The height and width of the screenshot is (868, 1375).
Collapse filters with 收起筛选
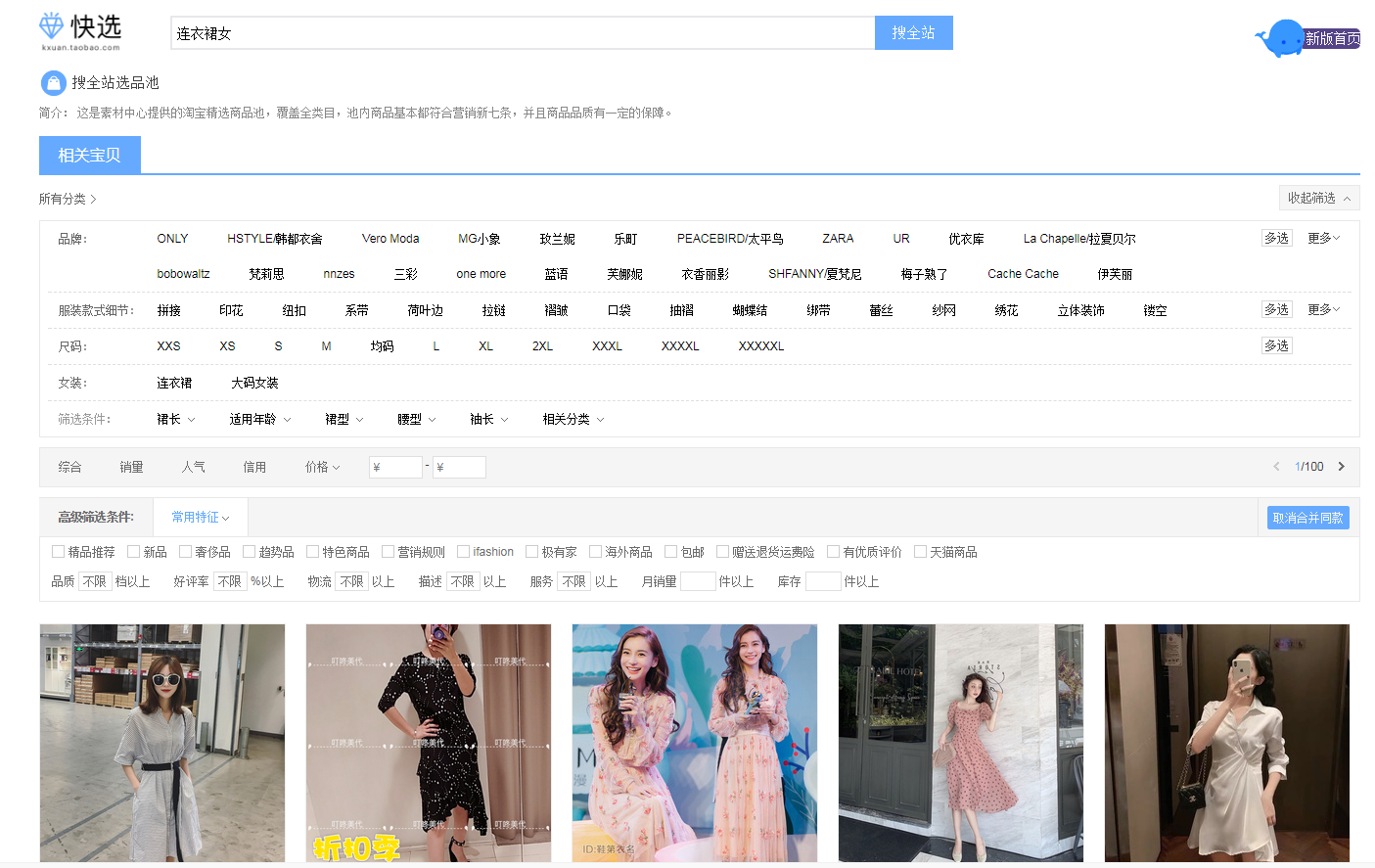pos(1319,198)
